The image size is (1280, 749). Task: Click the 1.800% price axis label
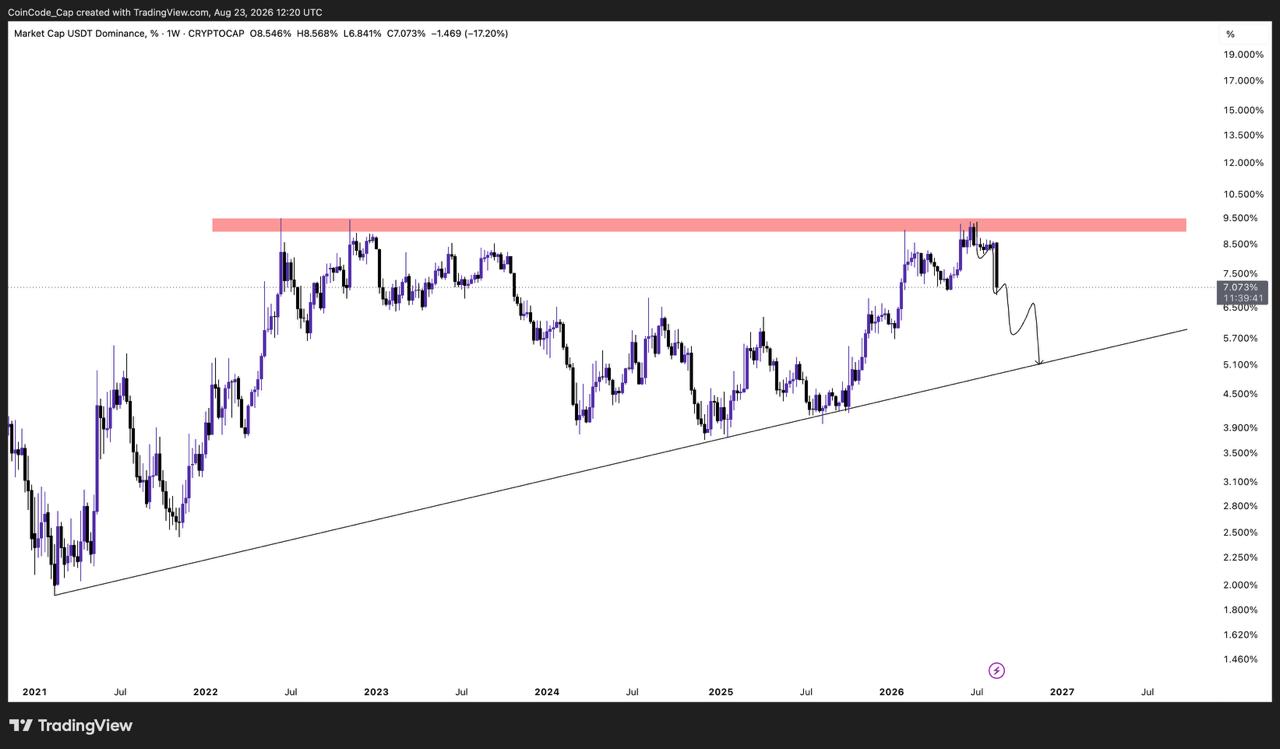[1243, 610]
